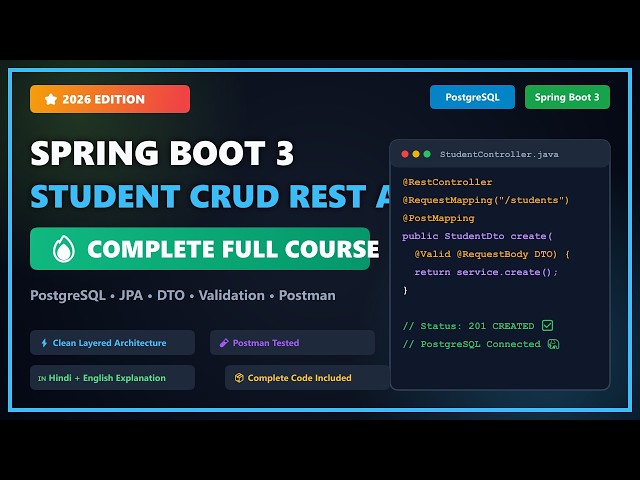
Task: Click the elephant icon after PostgreSQL Connected
Action: pos(553,344)
